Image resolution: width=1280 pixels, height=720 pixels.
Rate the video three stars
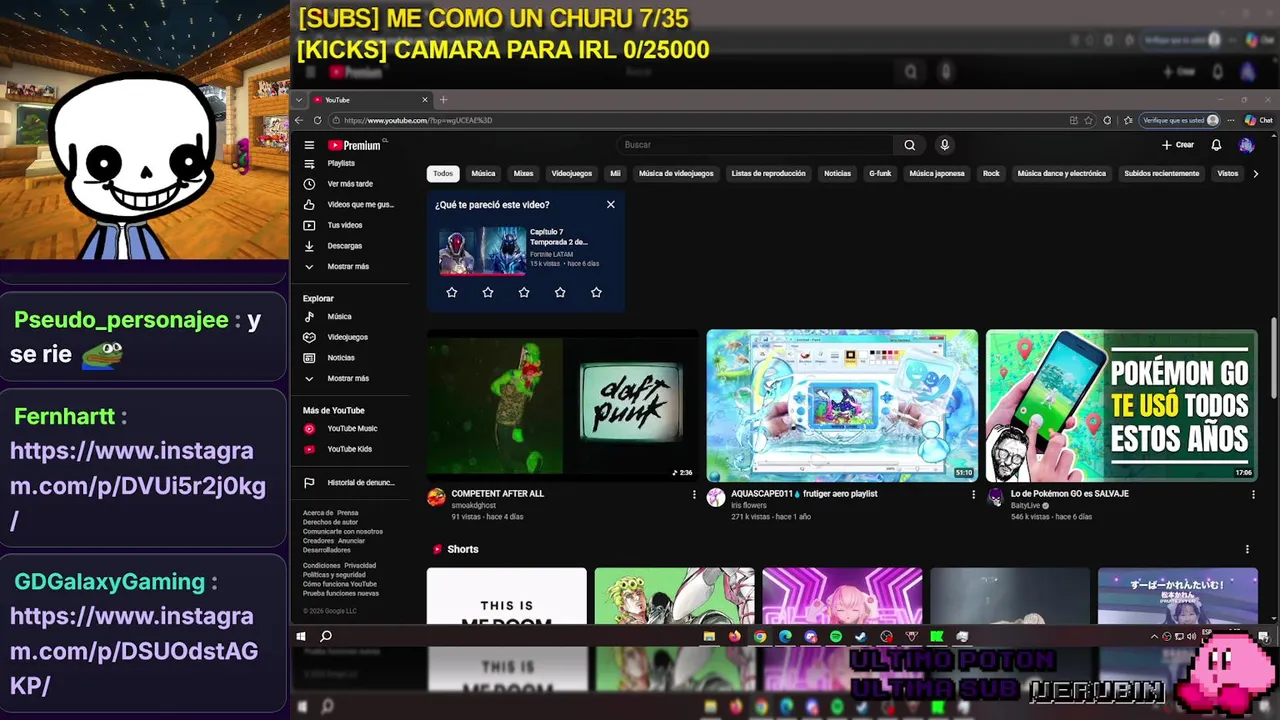pyautogui.click(x=524, y=292)
